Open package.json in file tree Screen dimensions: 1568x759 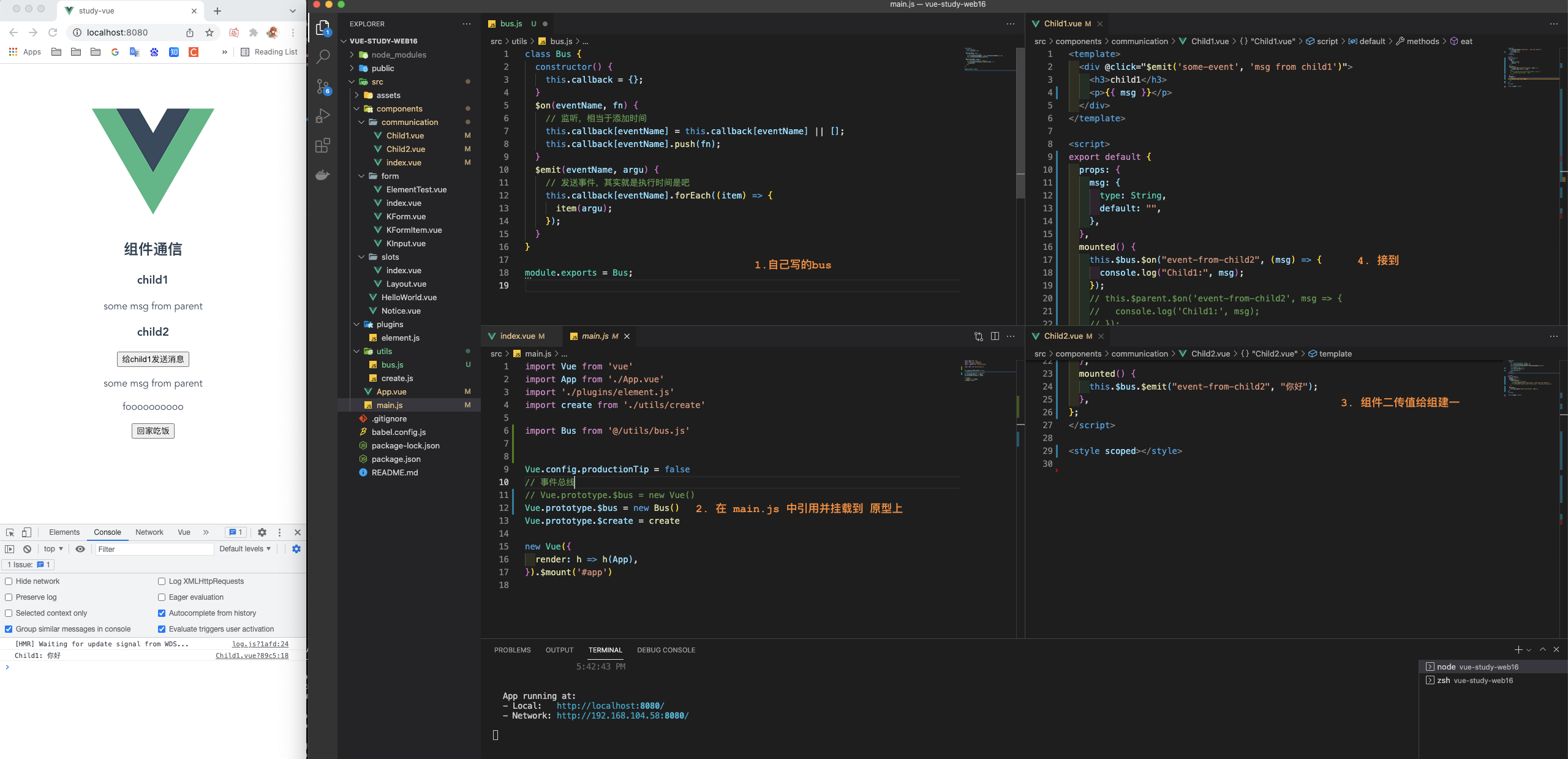409,459
